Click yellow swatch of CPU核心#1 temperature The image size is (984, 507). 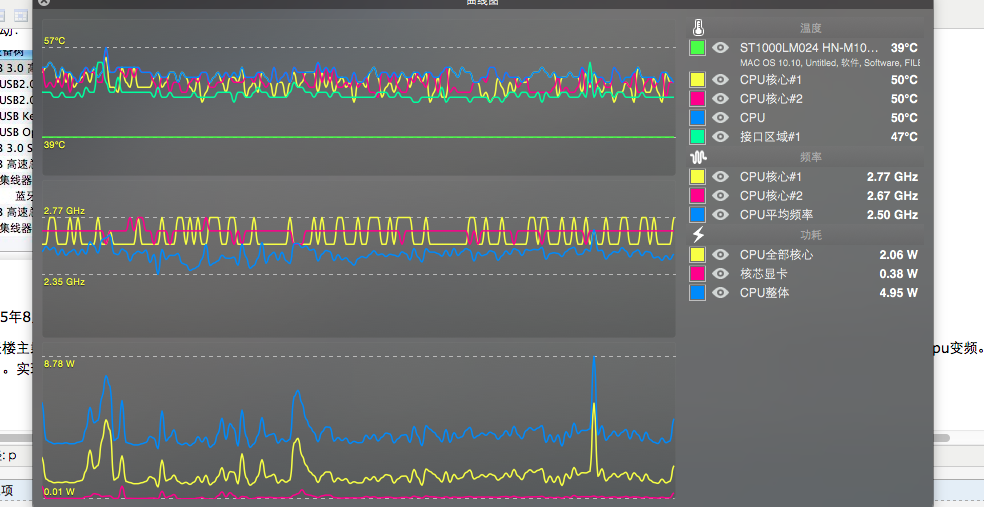(697, 80)
